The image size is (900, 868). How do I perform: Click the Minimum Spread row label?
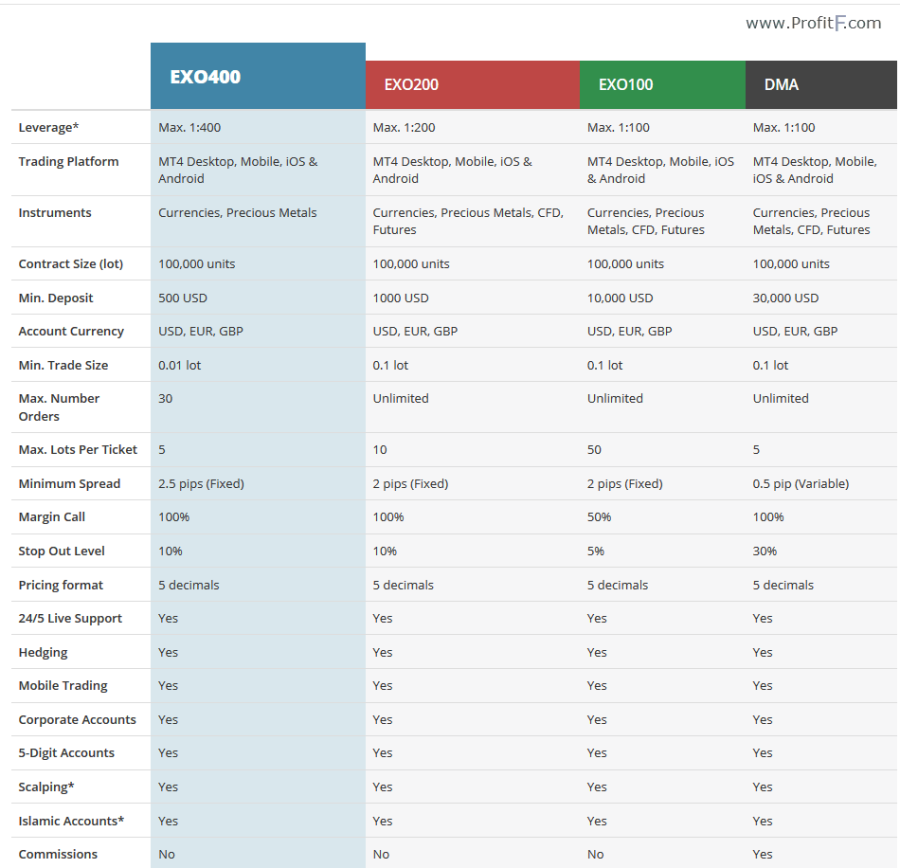click(x=69, y=483)
